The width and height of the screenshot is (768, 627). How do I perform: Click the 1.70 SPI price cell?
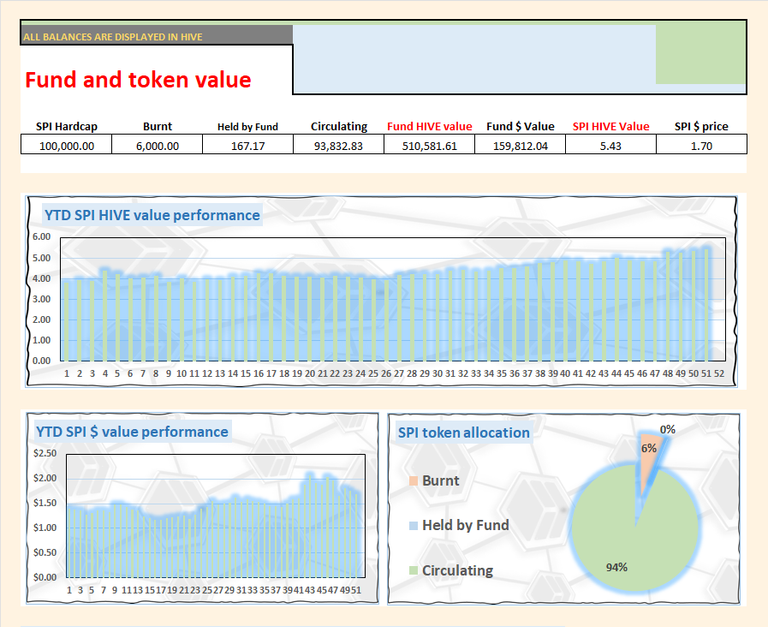[701, 145]
